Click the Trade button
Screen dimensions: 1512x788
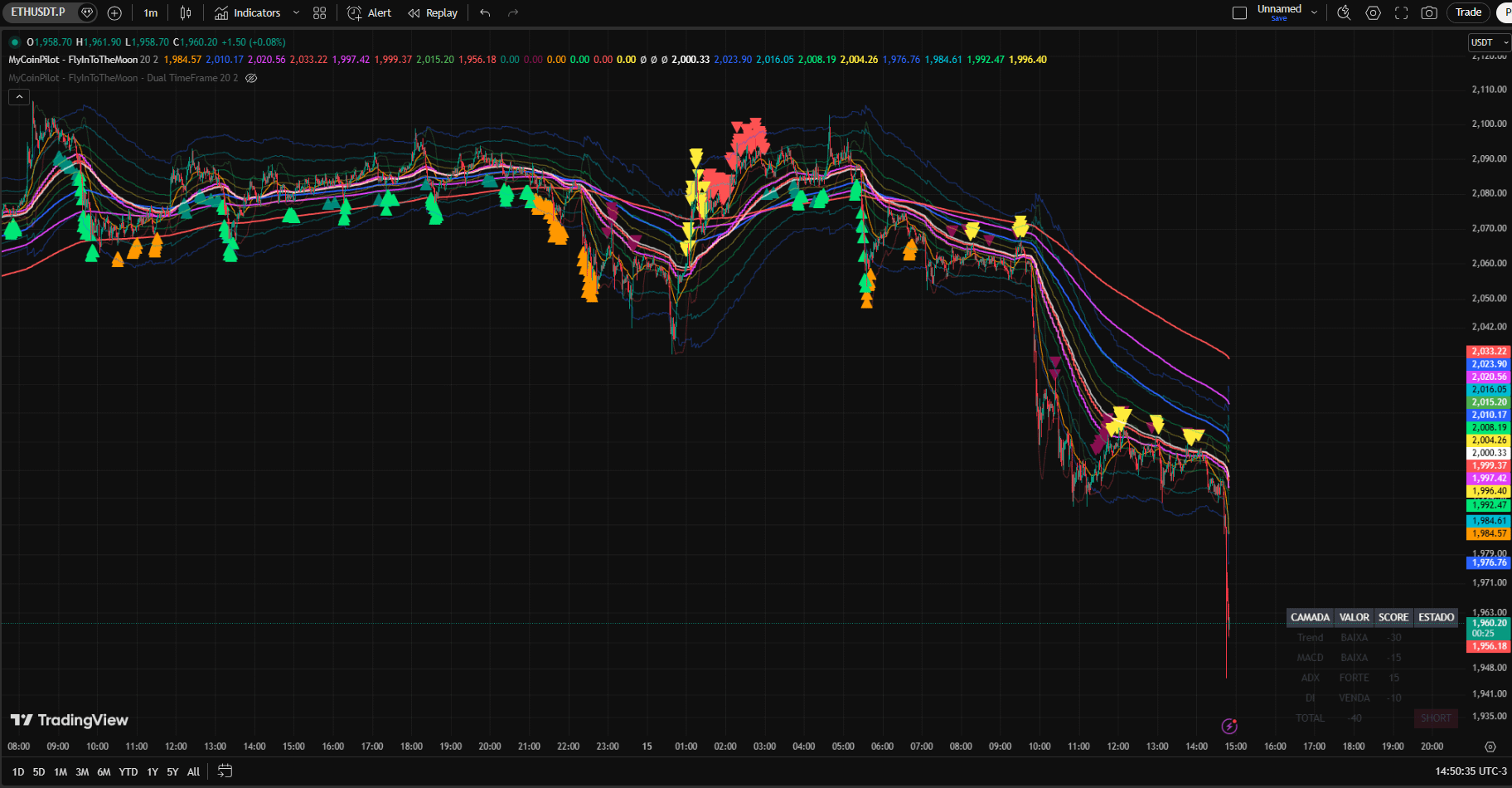coord(1468,12)
